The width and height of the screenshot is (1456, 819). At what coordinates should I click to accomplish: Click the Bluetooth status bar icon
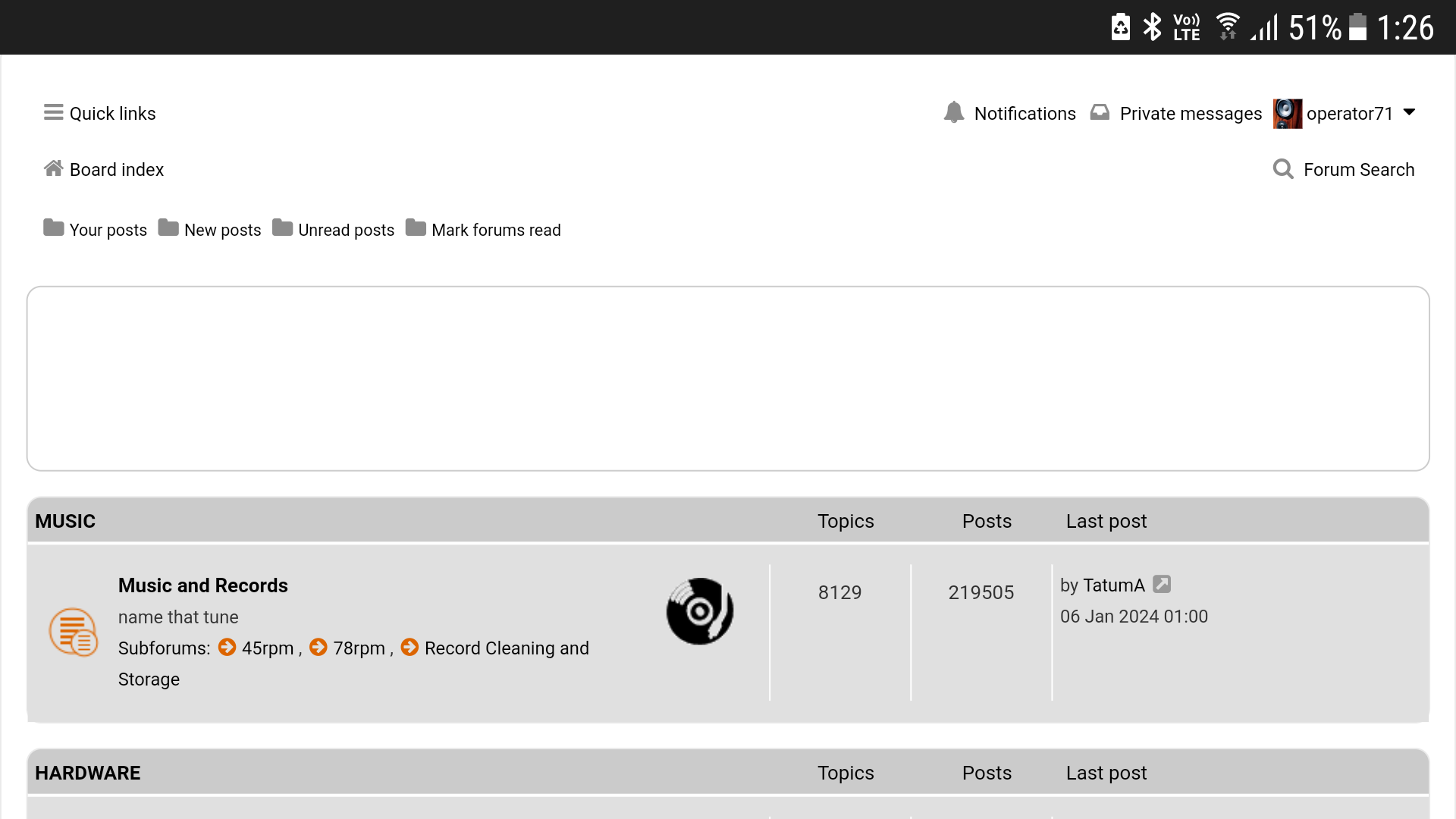coord(1152,27)
